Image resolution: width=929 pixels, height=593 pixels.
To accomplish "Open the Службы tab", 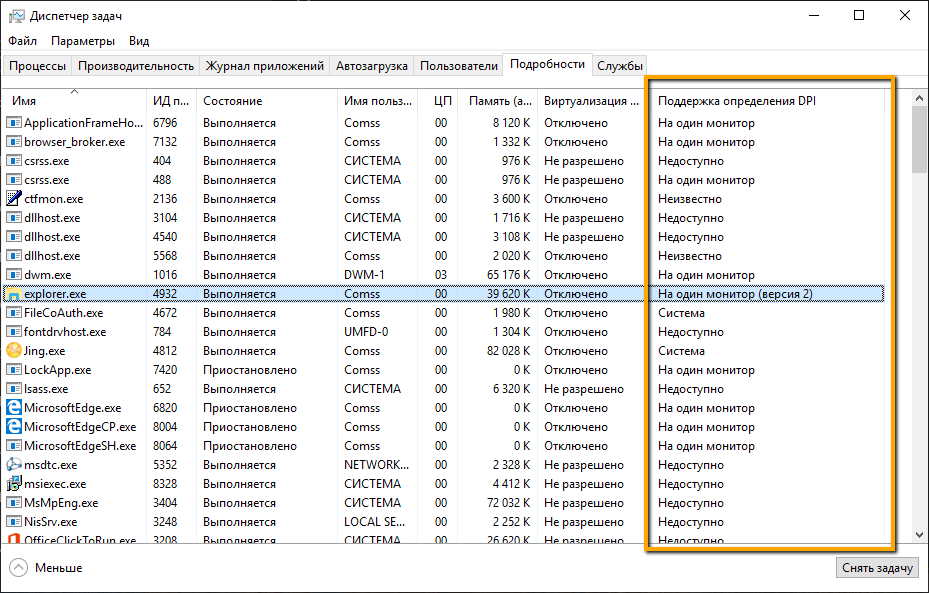I will 620,66.
